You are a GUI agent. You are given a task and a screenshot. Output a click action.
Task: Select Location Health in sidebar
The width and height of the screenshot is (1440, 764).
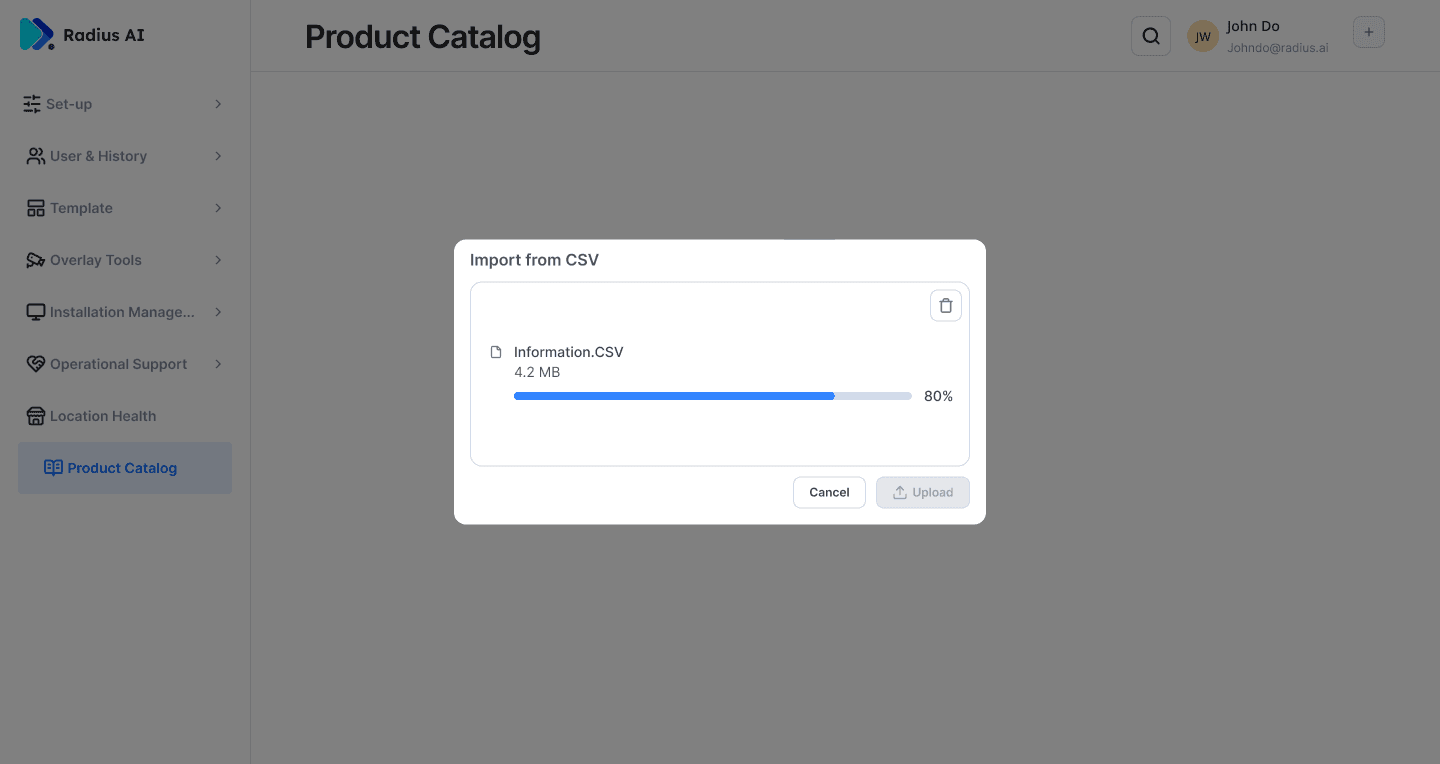[x=103, y=416]
